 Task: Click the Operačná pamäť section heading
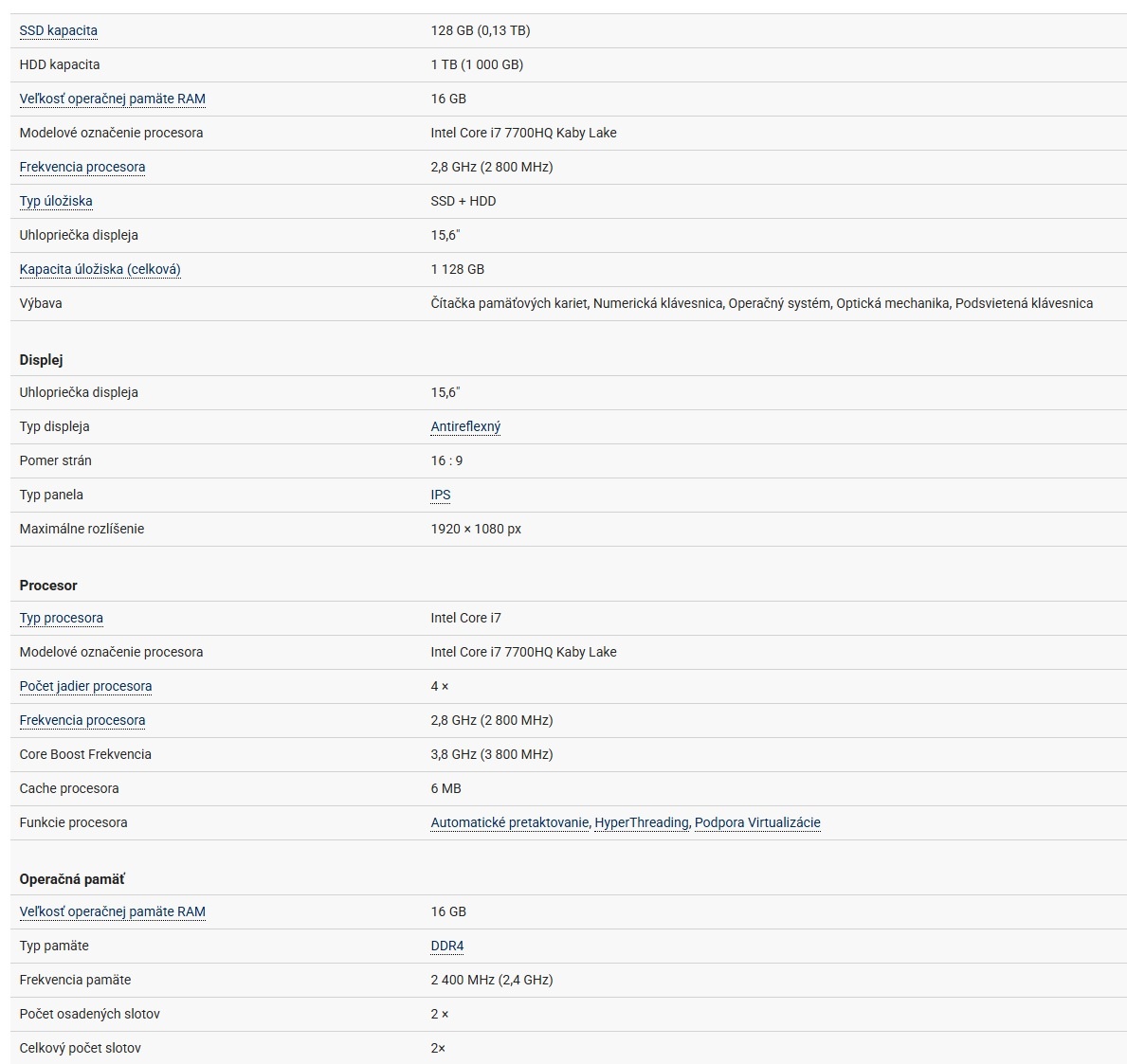(72, 879)
